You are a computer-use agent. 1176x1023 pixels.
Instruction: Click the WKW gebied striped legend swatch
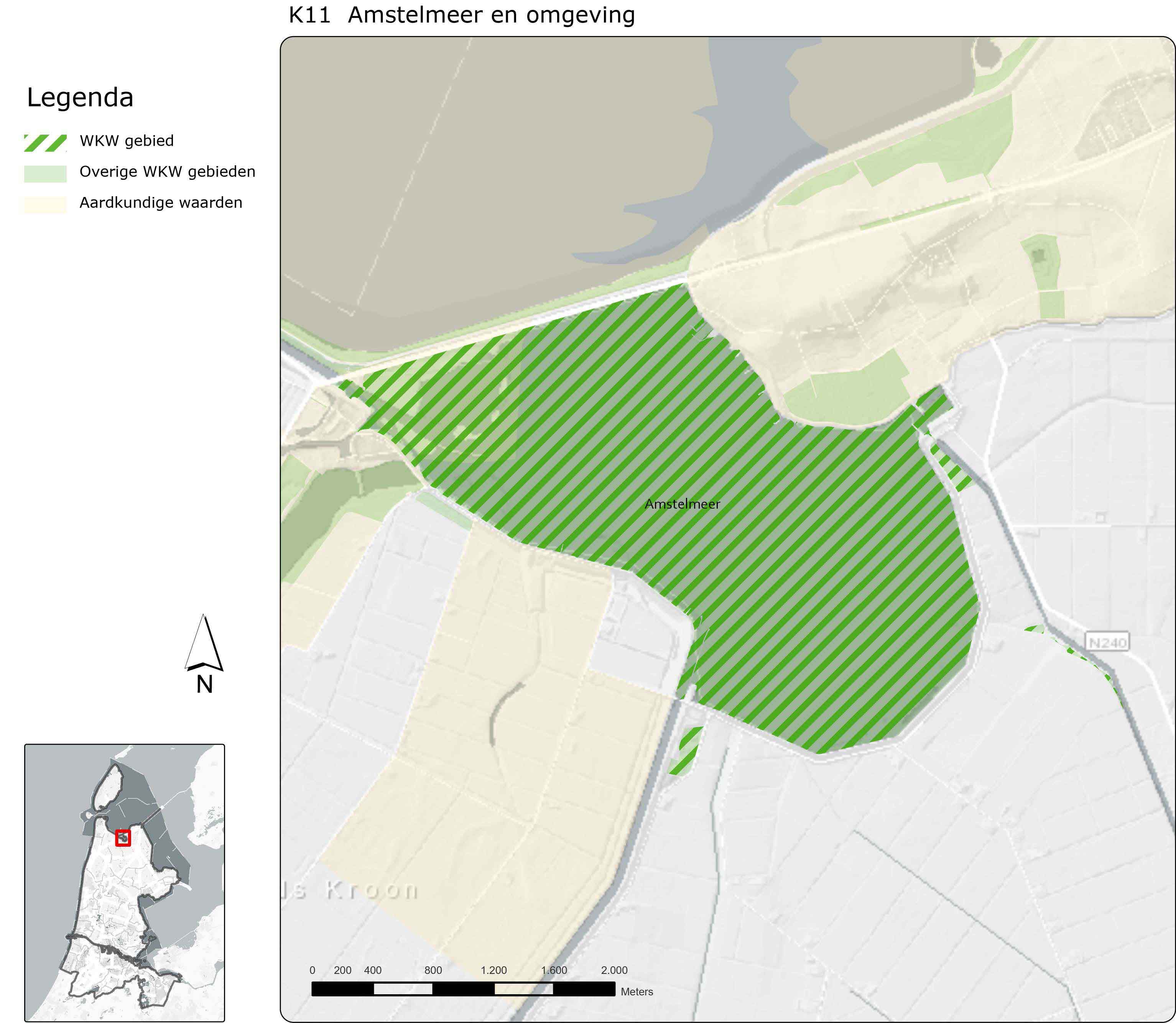(x=45, y=143)
